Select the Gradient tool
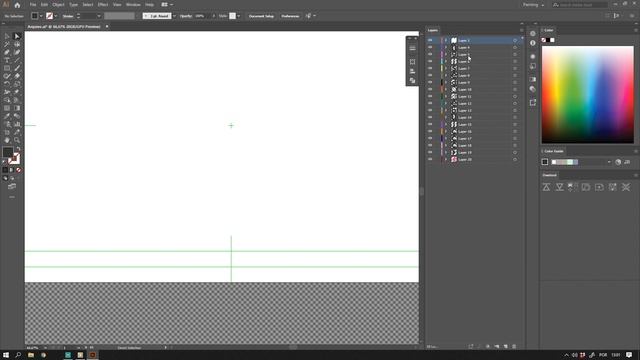Viewport: 640px width, 360px height. pyautogui.click(x=17, y=108)
